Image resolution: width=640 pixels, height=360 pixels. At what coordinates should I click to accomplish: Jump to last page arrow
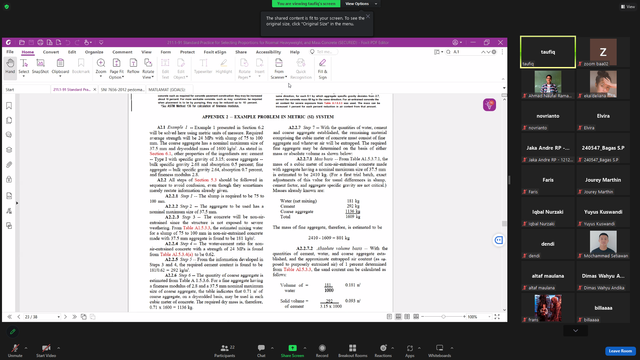pos(74,317)
